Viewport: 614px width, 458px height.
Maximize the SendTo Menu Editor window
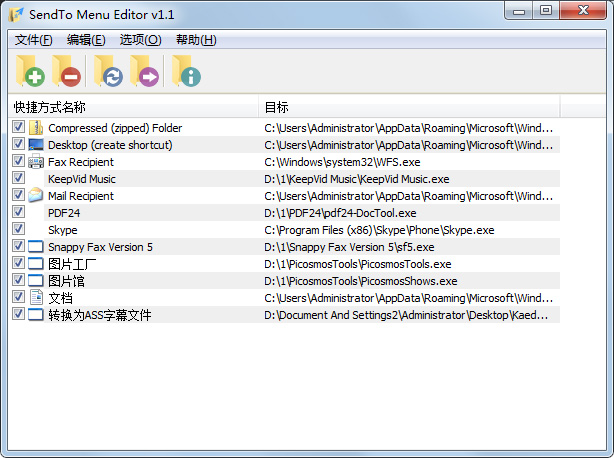(546, 11)
